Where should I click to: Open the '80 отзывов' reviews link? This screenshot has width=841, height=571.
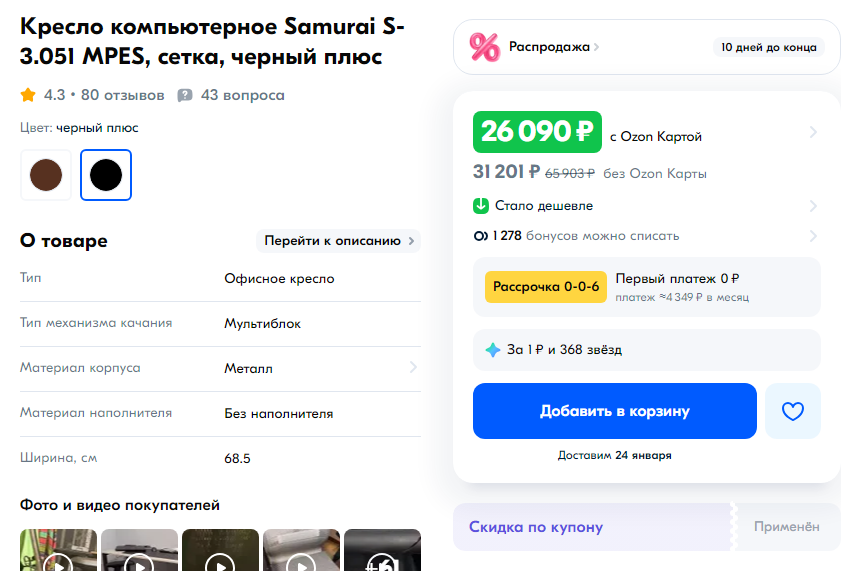coord(122,95)
